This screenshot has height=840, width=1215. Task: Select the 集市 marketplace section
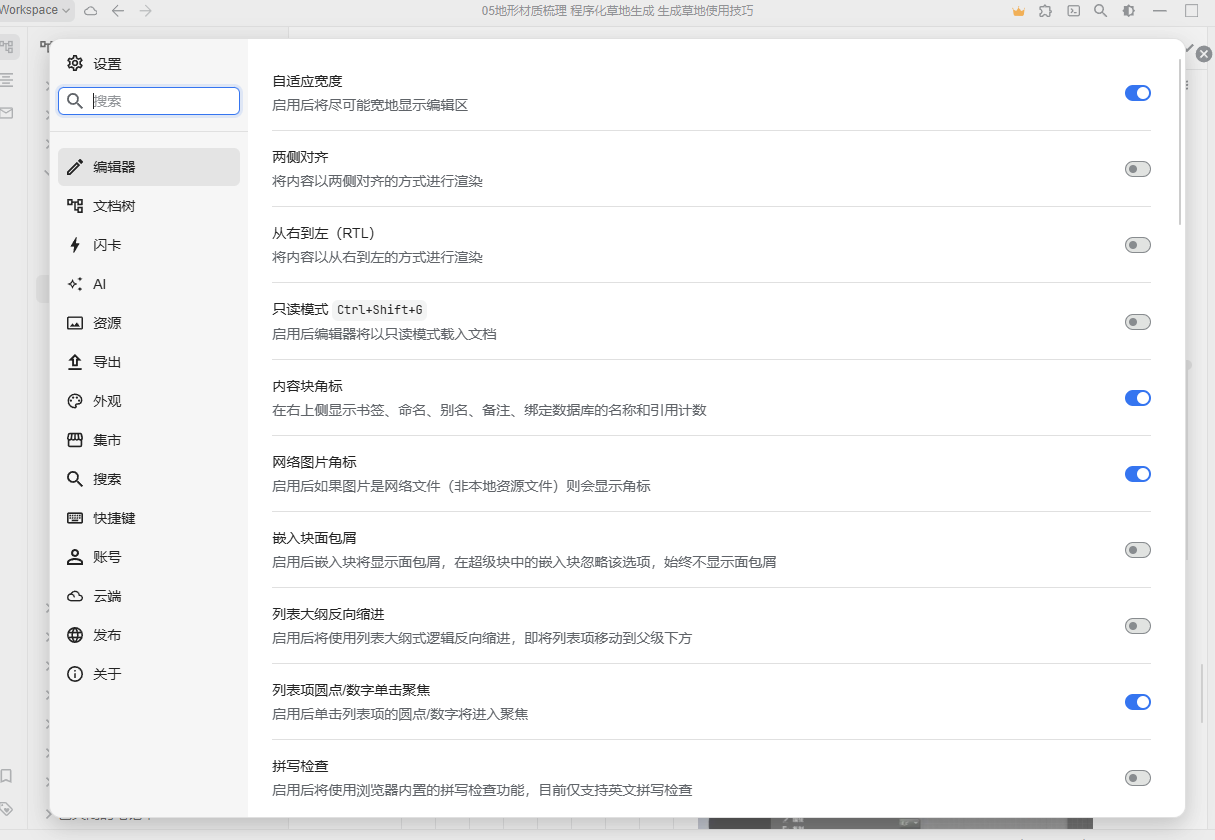click(x=107, y=440)
